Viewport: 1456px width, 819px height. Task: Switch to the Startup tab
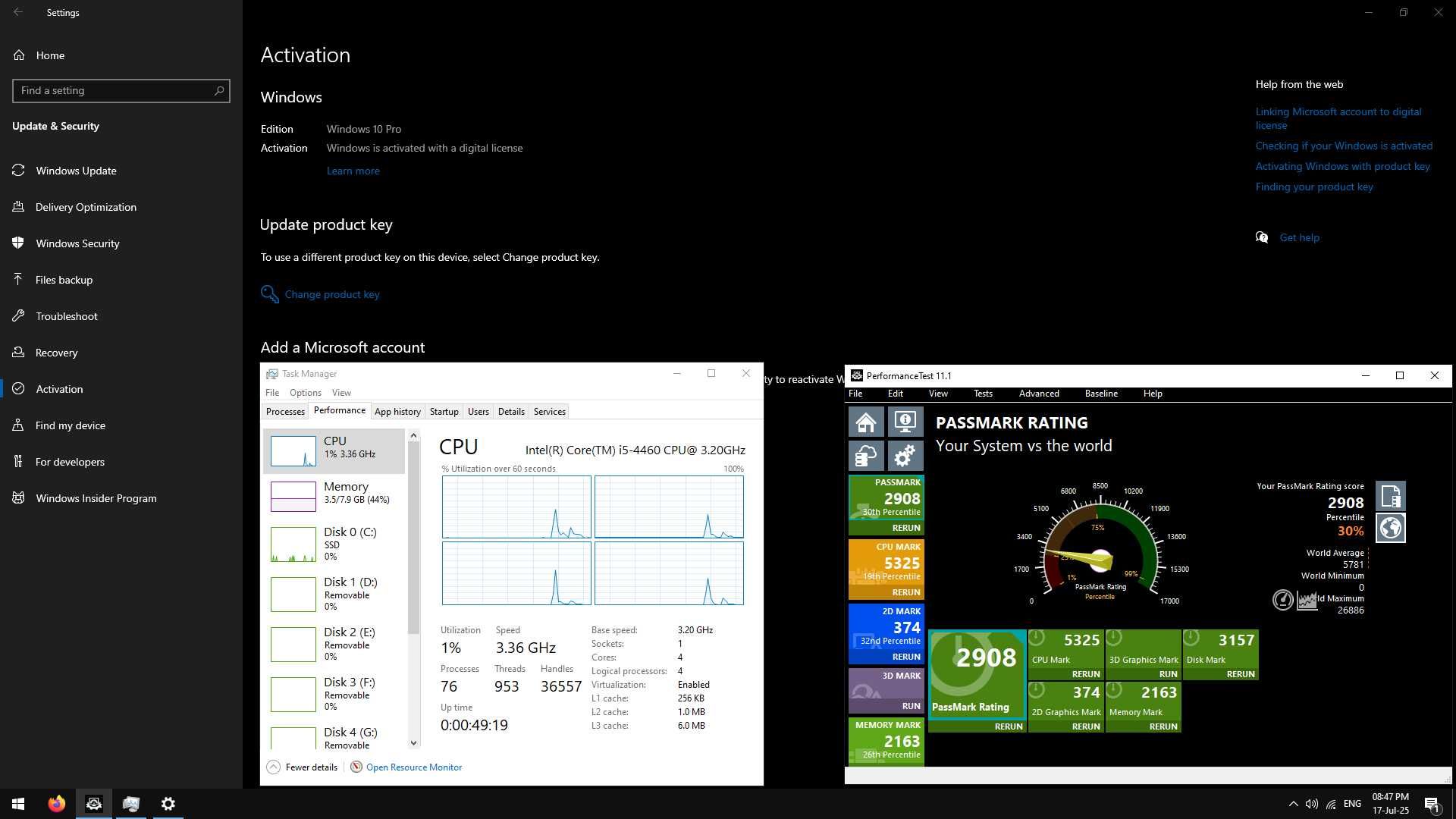point(444,411)
